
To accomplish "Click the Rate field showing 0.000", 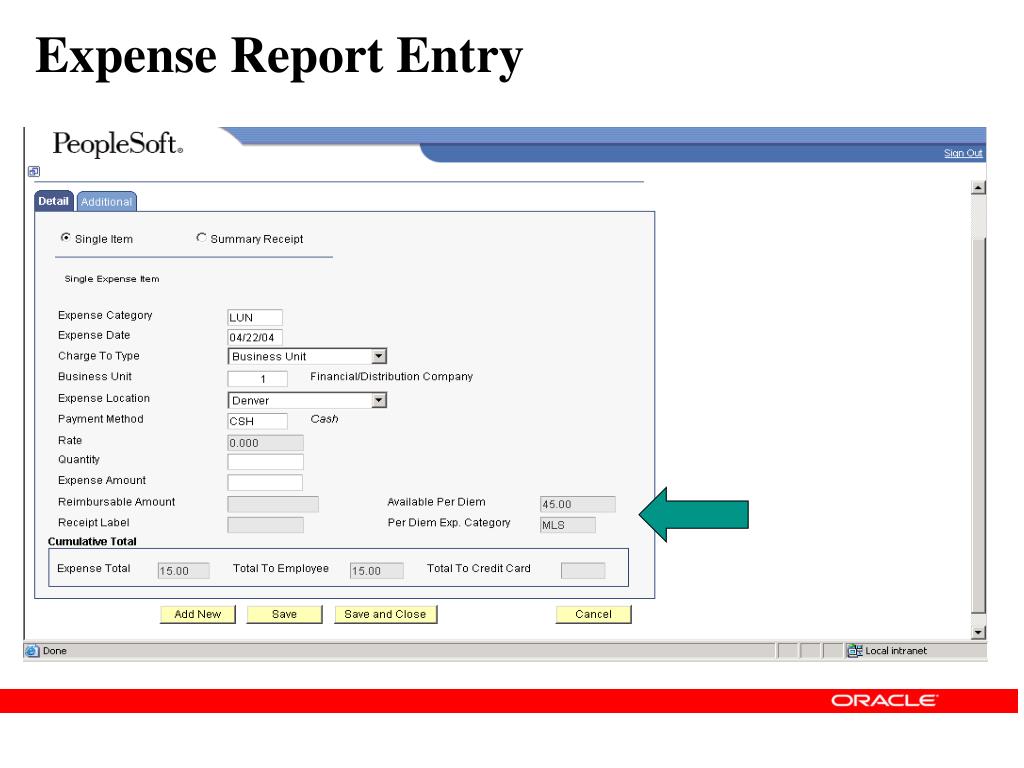I will [265, 443].
